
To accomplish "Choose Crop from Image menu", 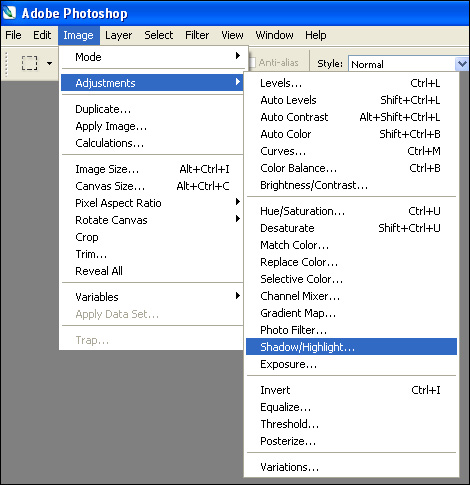I will click(x=153, y=237).
